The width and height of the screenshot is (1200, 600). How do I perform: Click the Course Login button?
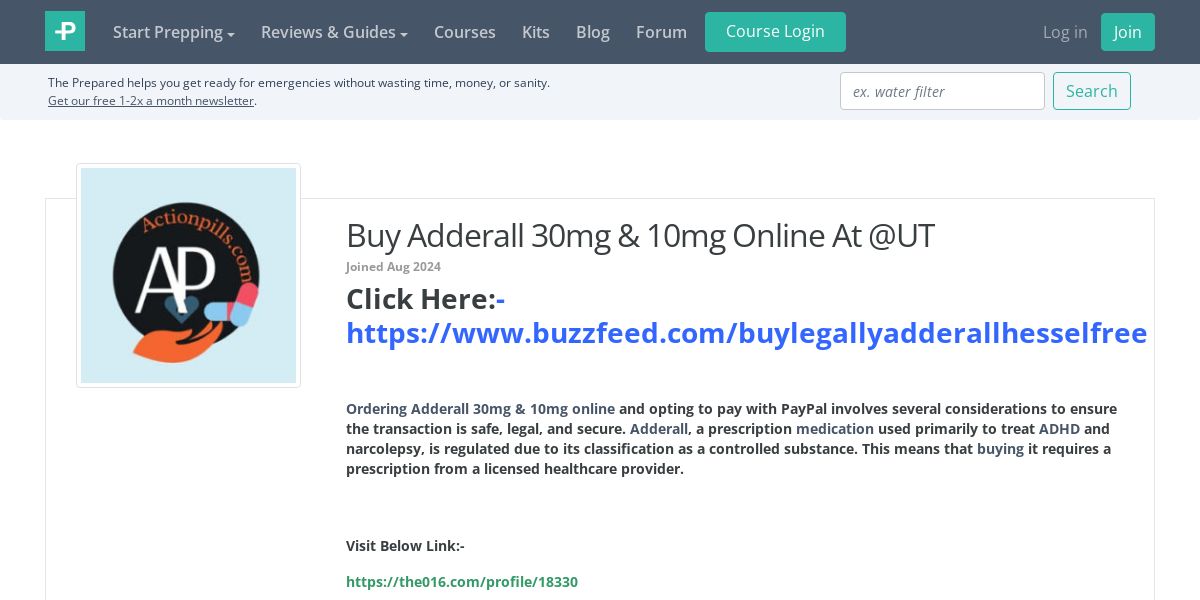coord(775,32)
